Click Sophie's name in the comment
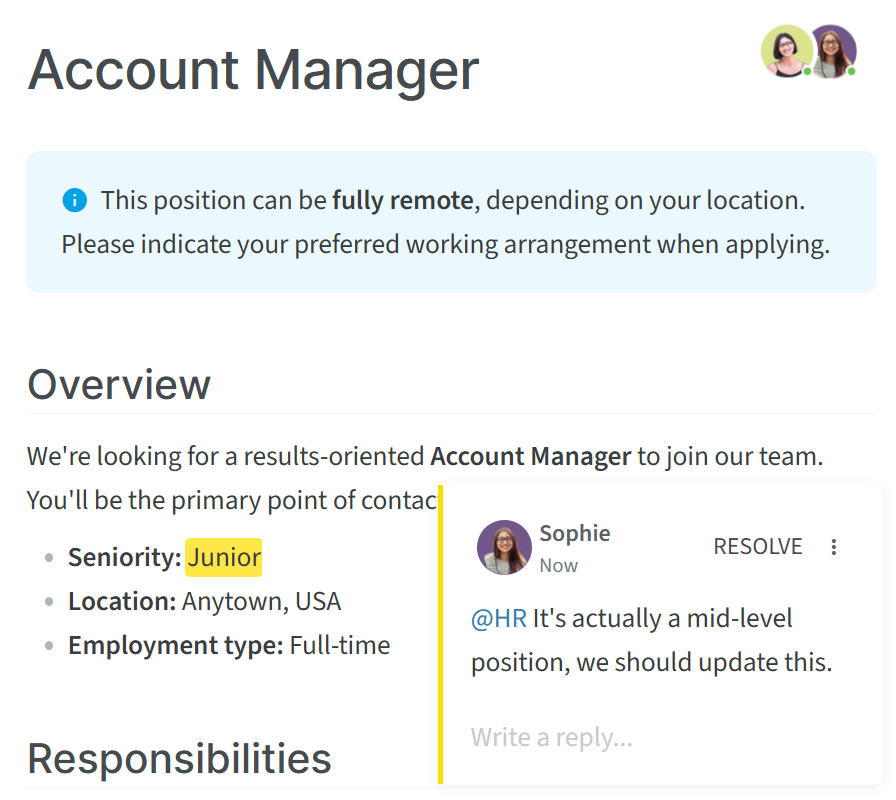Viewport: 896px width, 800px height. [x=575, y=533]
